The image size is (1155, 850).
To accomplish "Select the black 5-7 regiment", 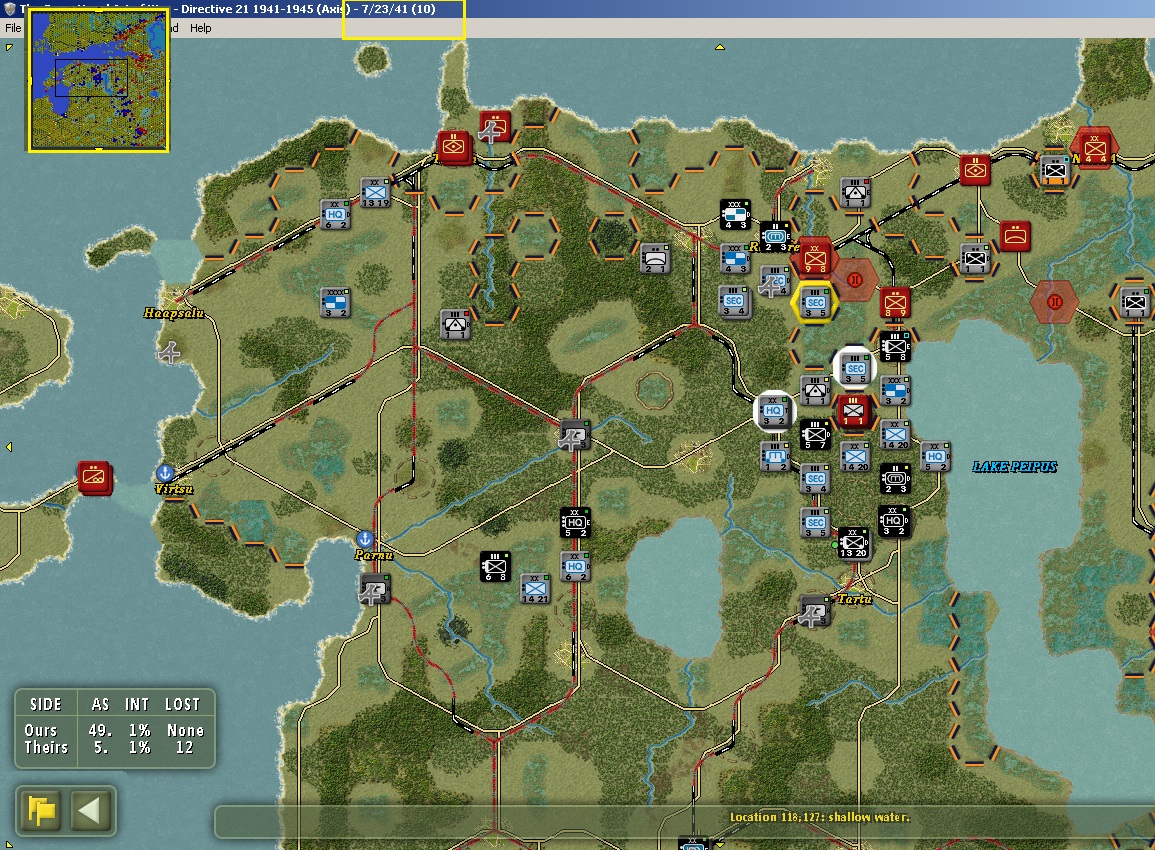I will pos(815,435).
